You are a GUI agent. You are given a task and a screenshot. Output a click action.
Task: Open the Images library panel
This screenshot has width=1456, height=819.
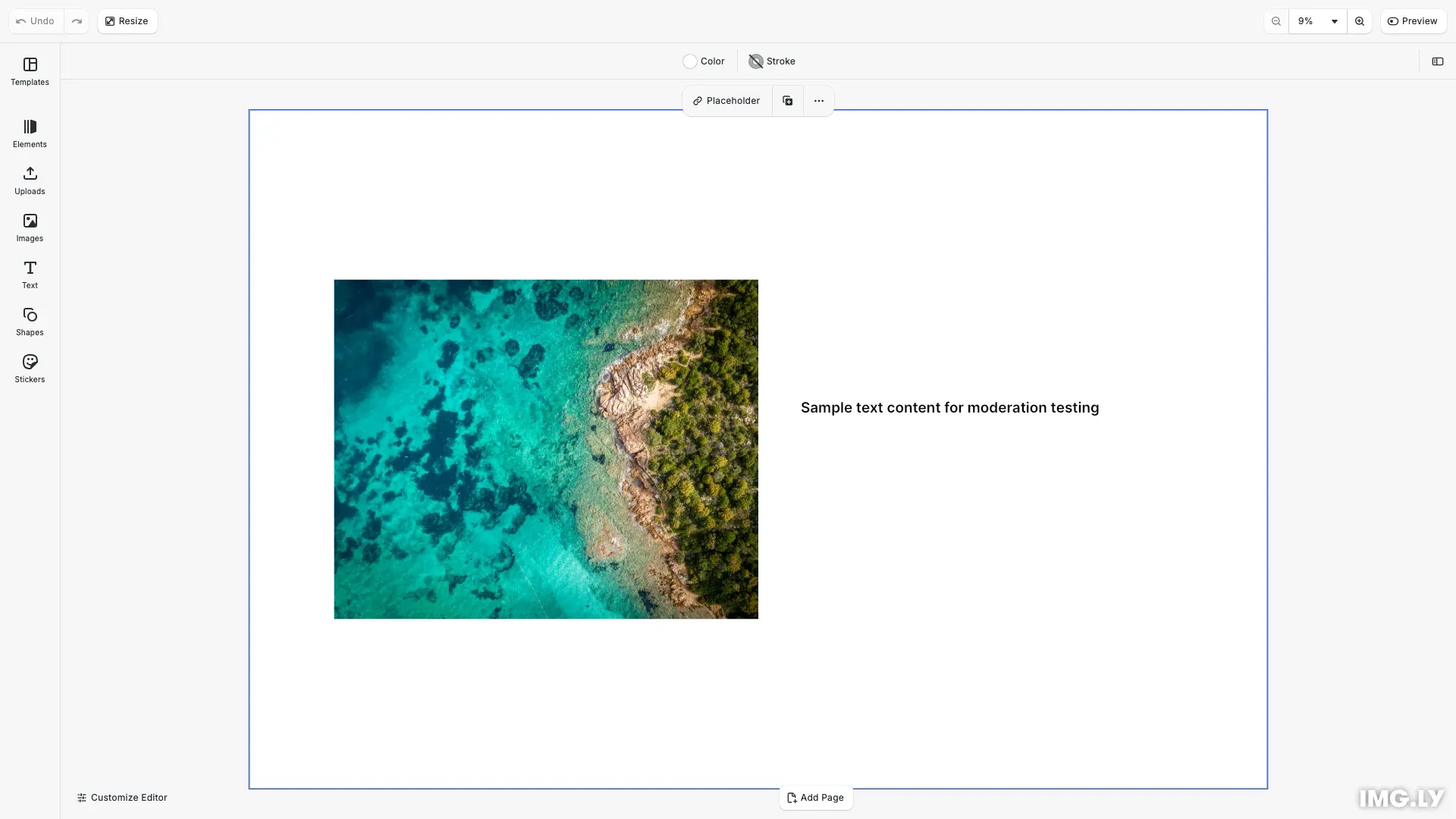[30, 227]
